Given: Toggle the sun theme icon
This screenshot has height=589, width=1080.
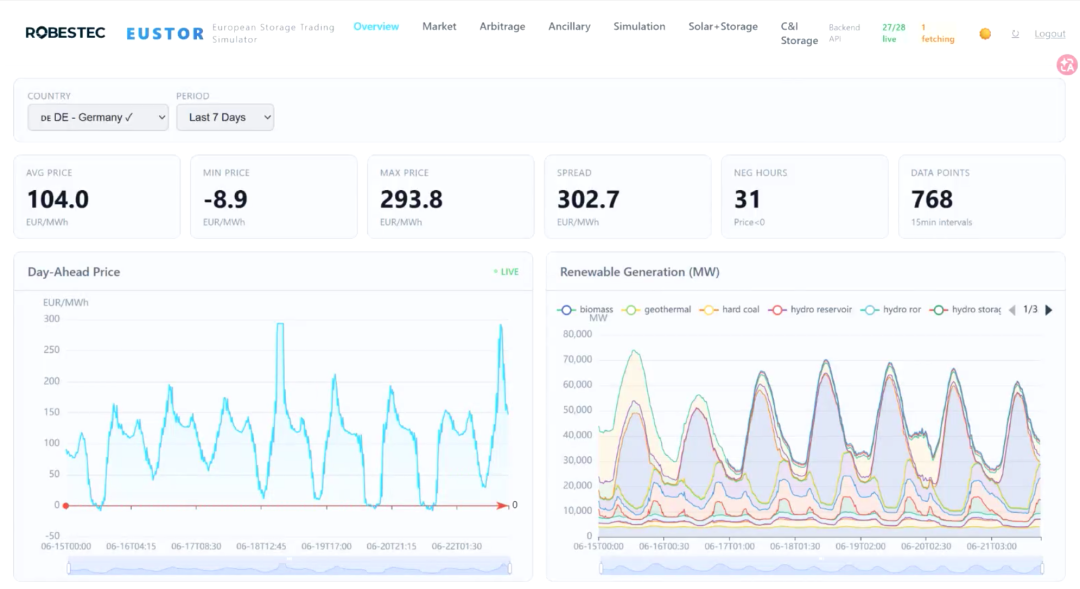Looking at the screenshot, I should 985,34.
